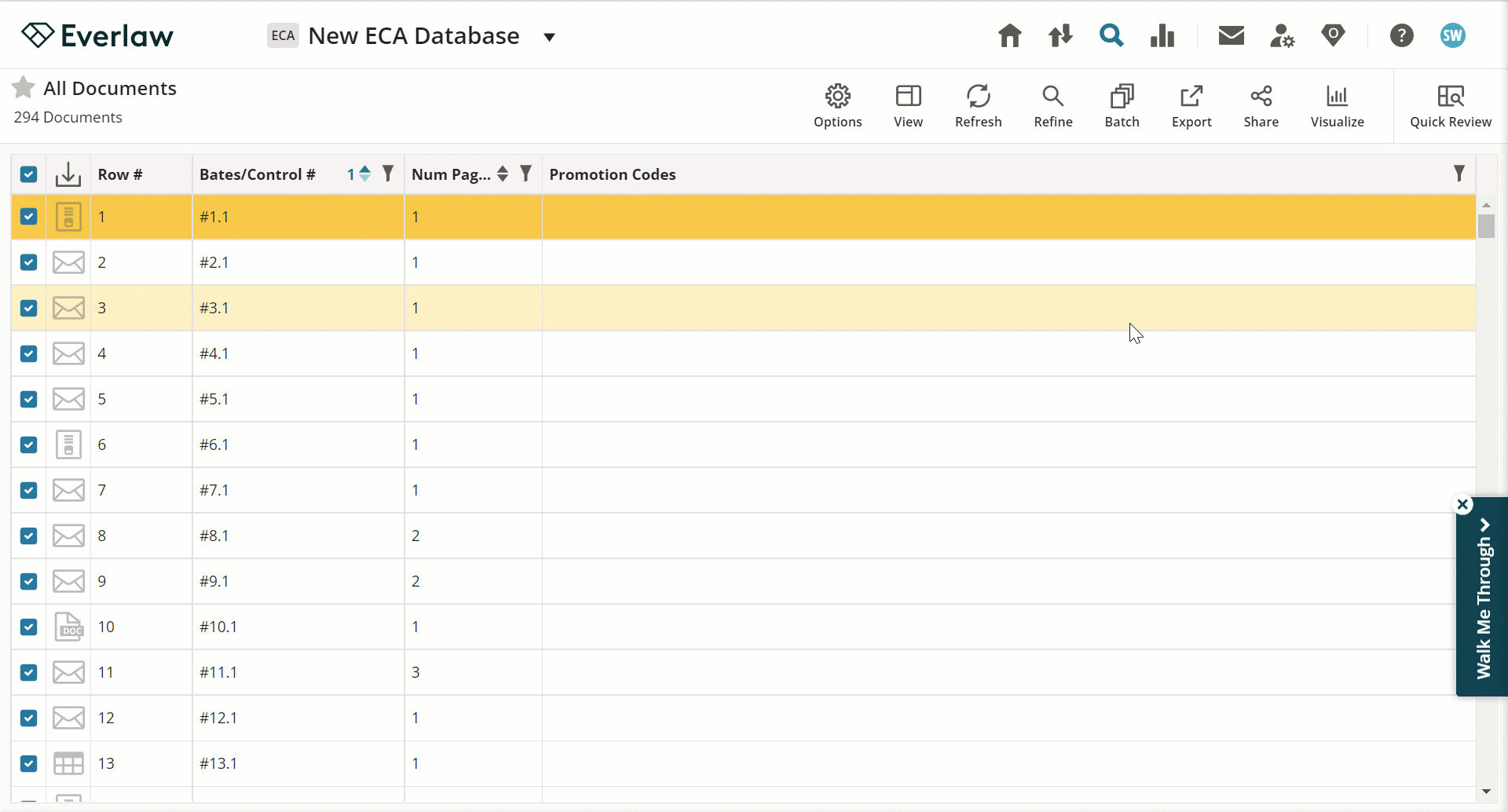Image resolution: width=1508 pixels, height=812 pixels.
Task: Uncheck the checkbox for row 5
Action: [29, 399]
